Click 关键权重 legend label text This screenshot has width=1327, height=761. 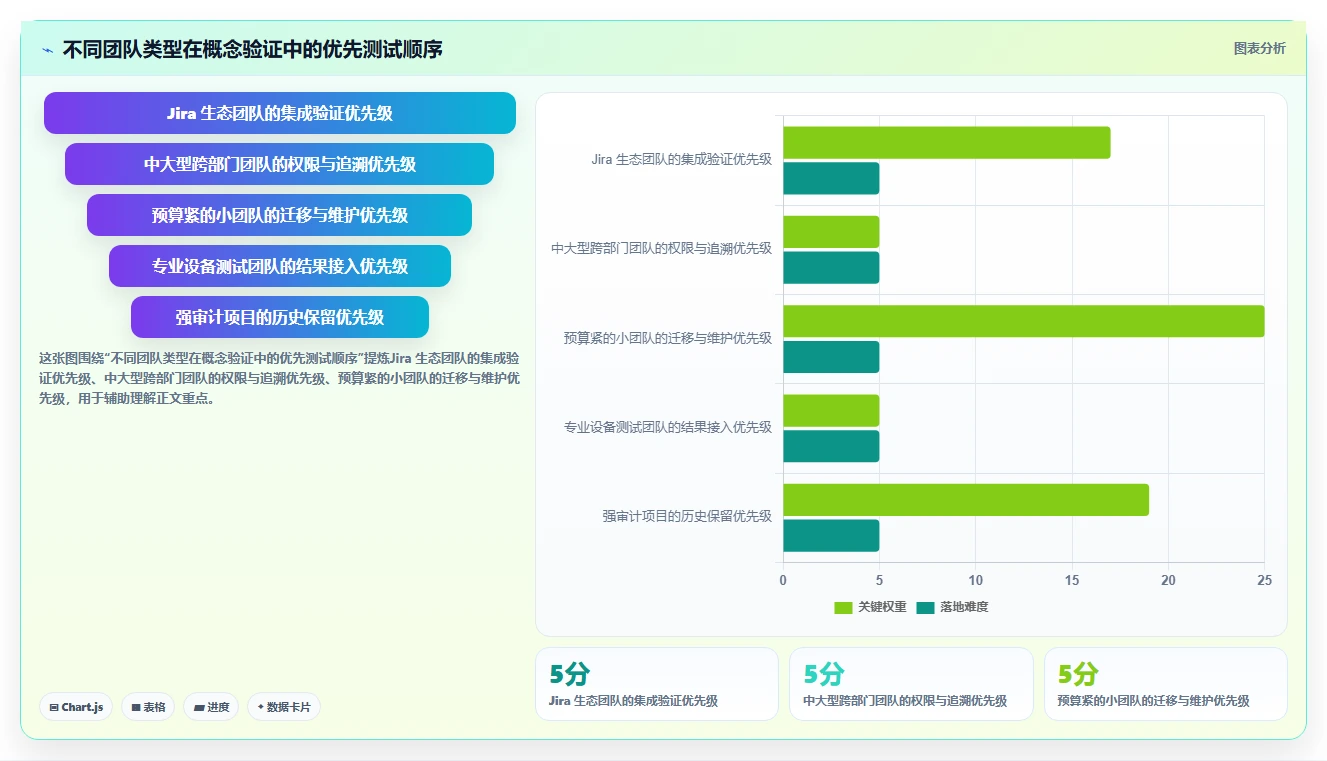882,607
